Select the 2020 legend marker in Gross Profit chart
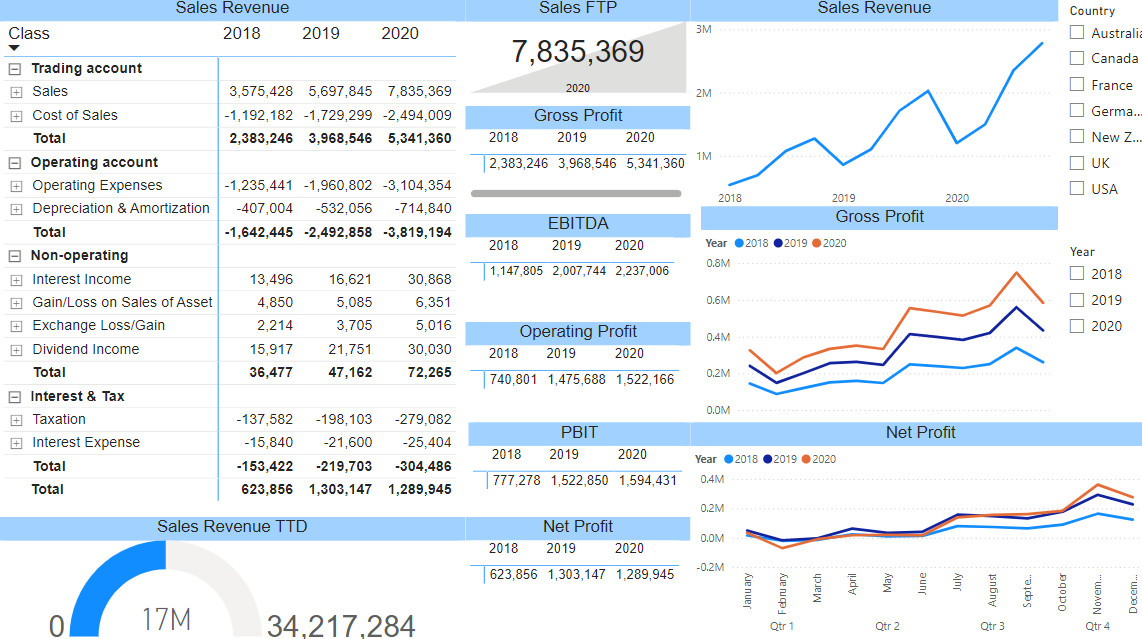This screenshot has height=639, width=1142. point(816,242)
